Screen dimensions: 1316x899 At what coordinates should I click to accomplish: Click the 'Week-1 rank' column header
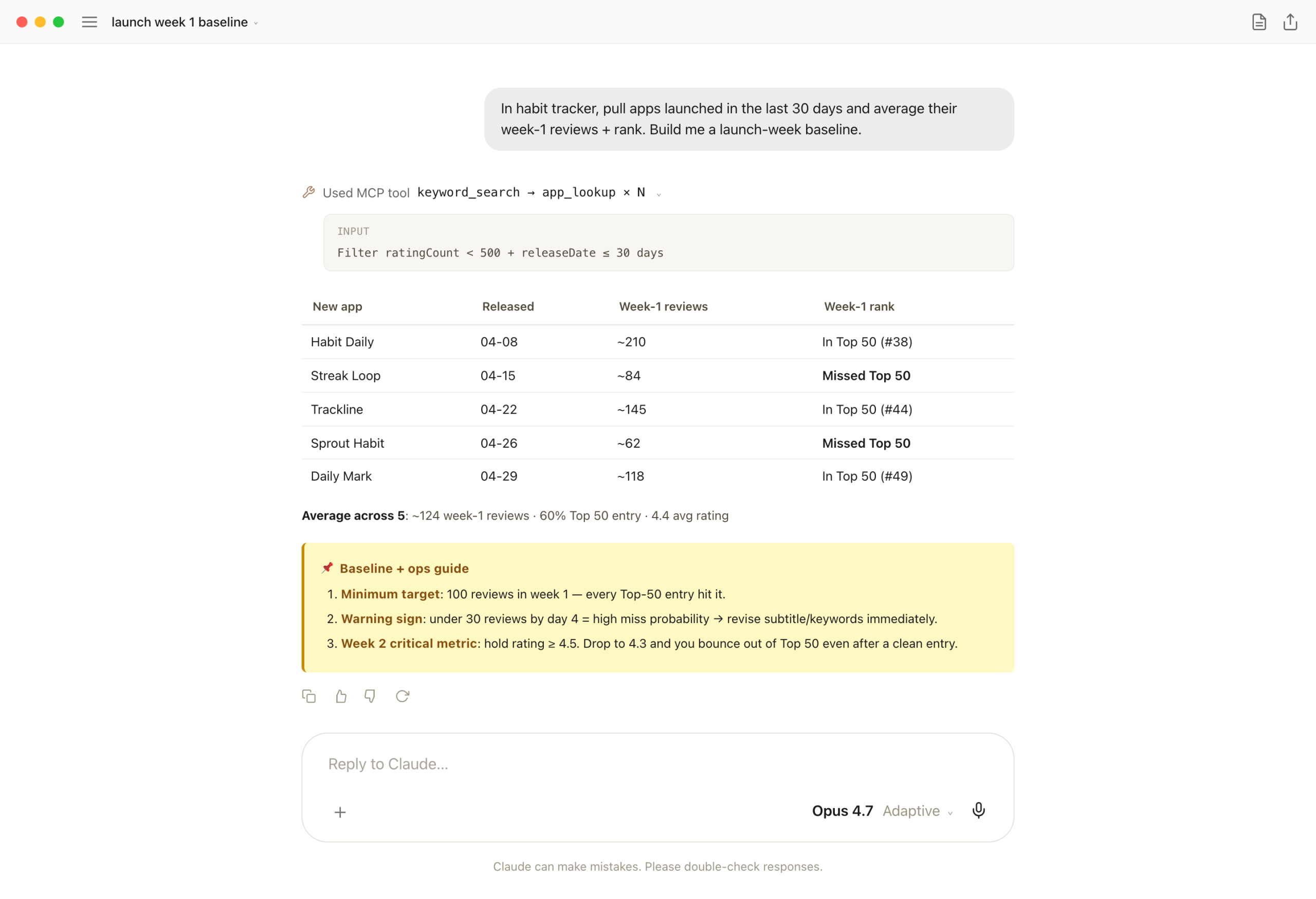click(x=858, y=306)
